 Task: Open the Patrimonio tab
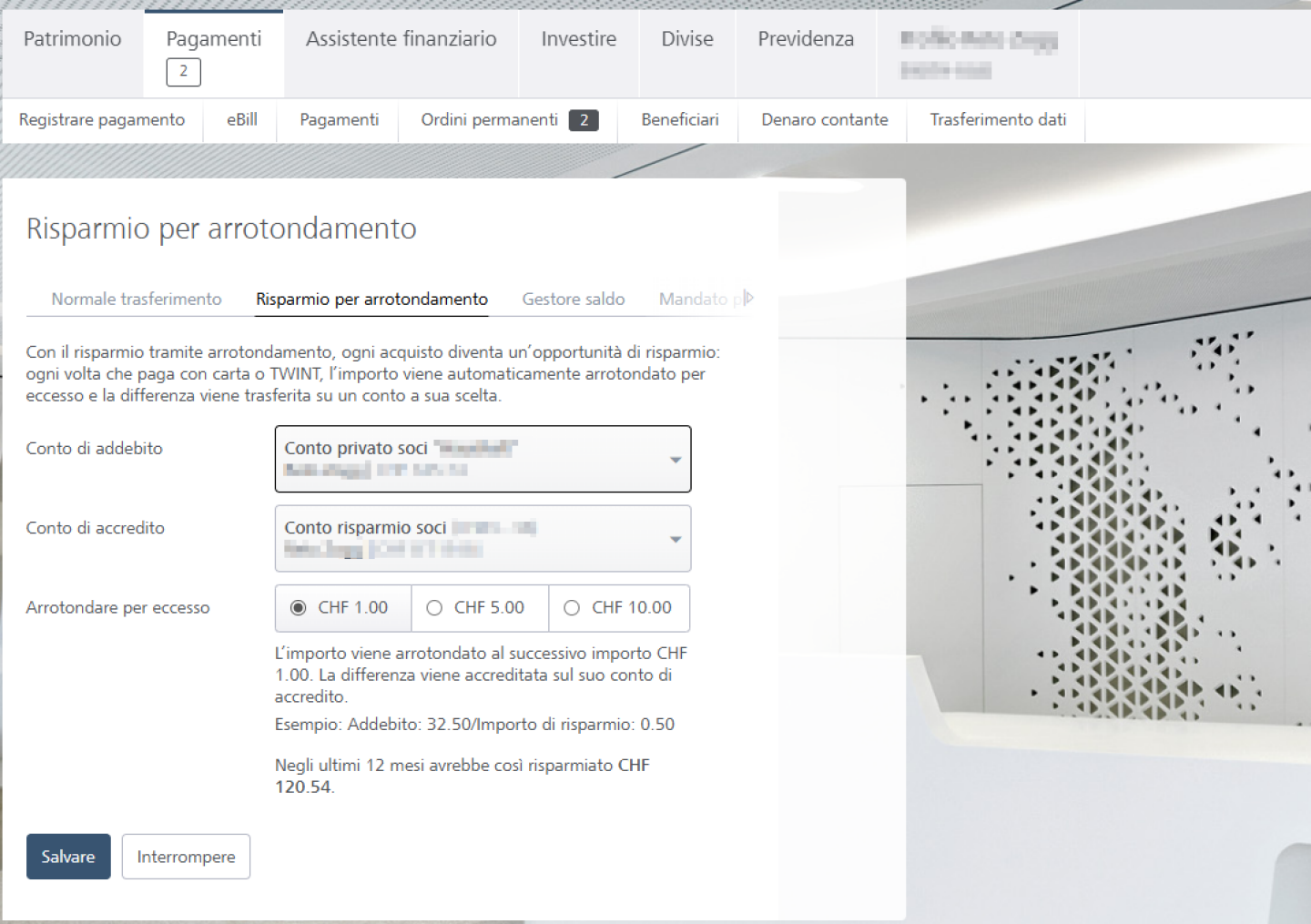[x=73, y=39]
